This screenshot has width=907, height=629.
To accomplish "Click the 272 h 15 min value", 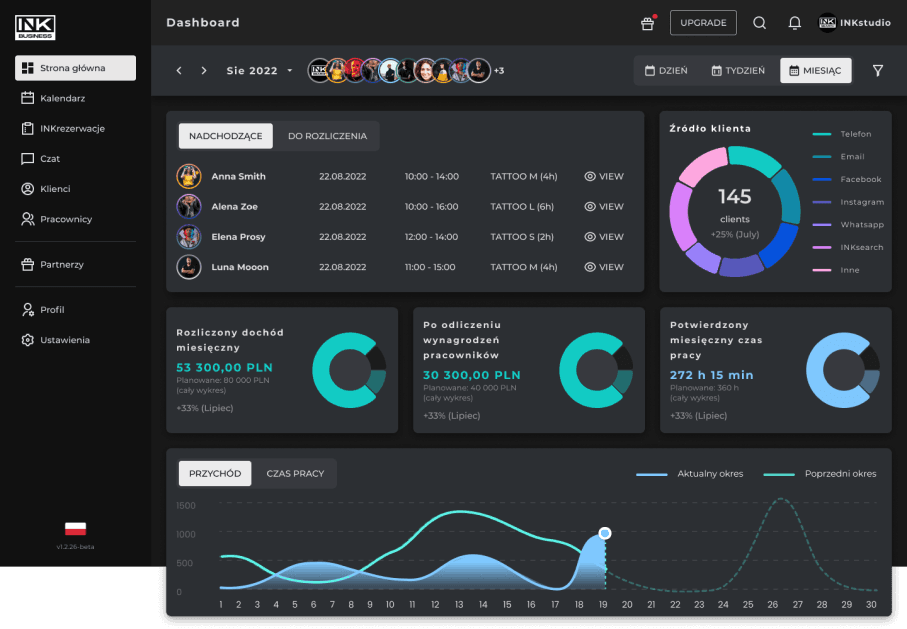I will pos(711,375).
